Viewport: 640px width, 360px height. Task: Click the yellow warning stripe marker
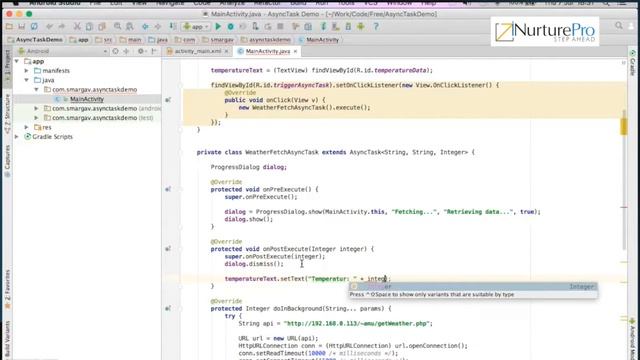tap(624, 126)
